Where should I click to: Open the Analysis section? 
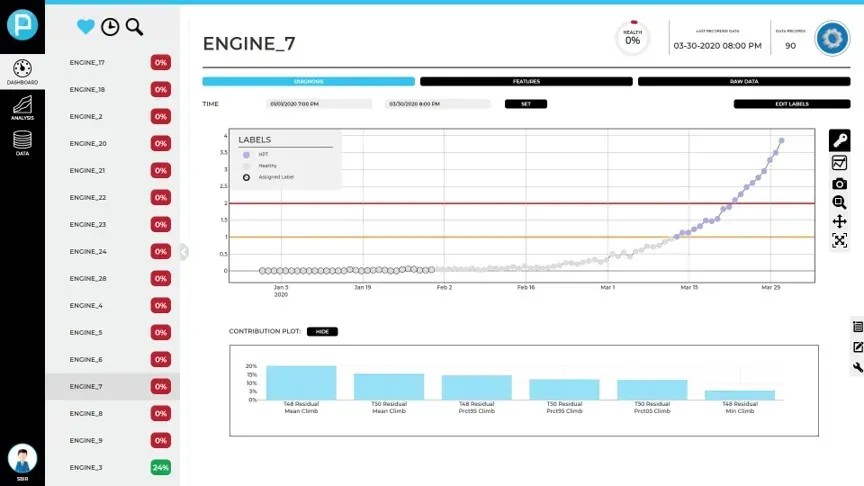22,107
